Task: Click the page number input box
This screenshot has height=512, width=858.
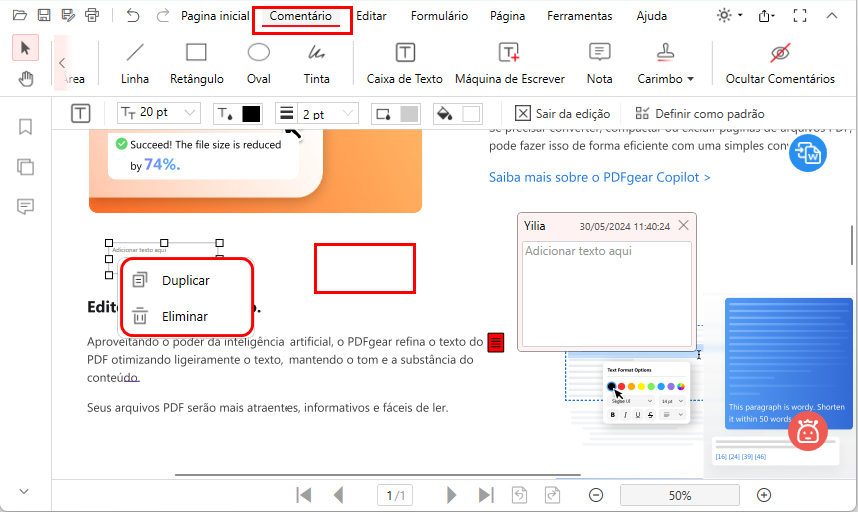Action: [395, 495]
